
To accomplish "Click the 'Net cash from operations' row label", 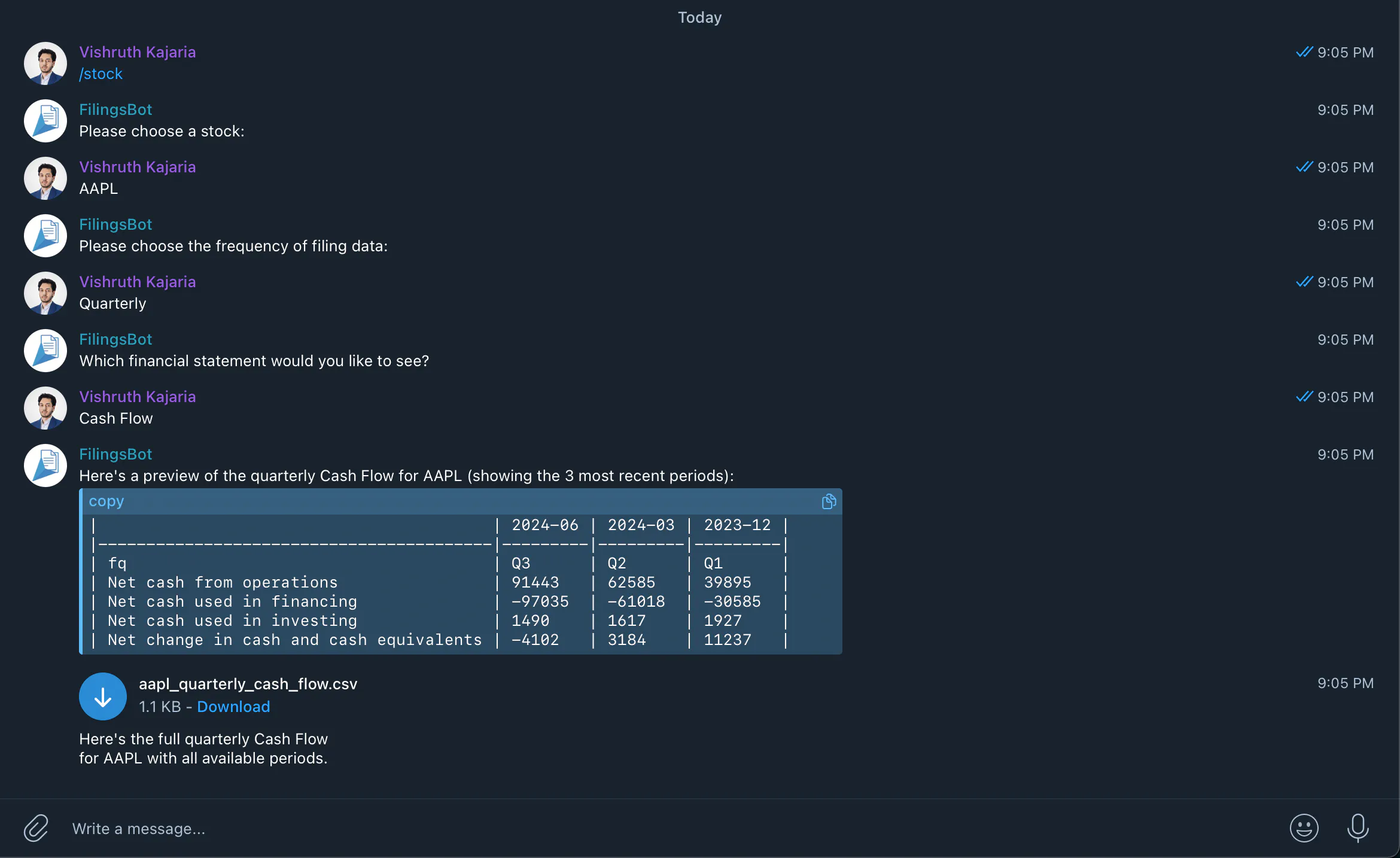I will point(223,582).
